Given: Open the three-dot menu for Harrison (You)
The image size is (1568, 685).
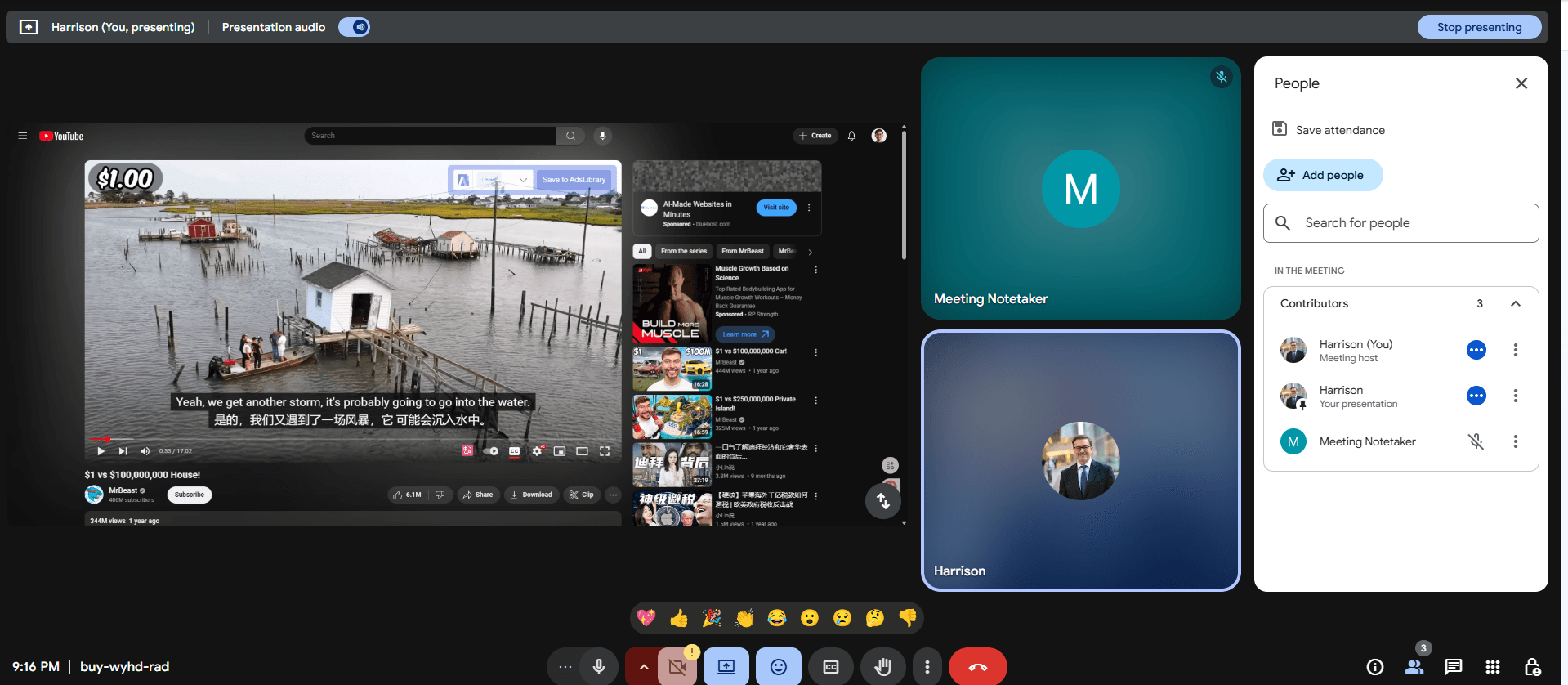Looking at the screenshot, I should (1515, 350).
